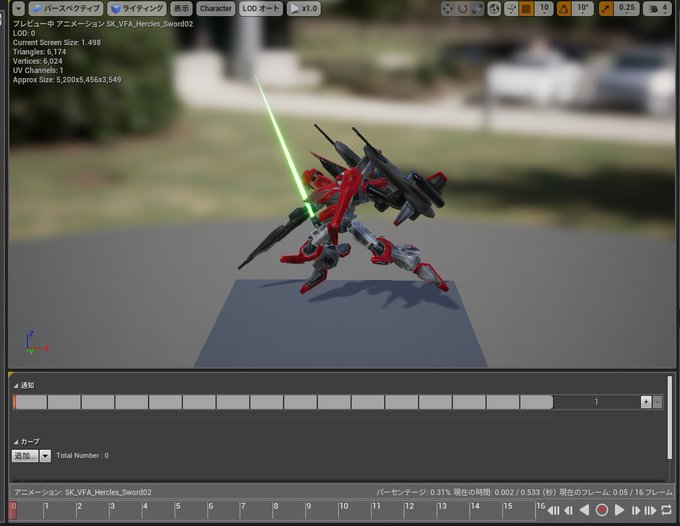680x526 pixels.
Task: Collapse the カーブ section
Action: click(16, 442)
